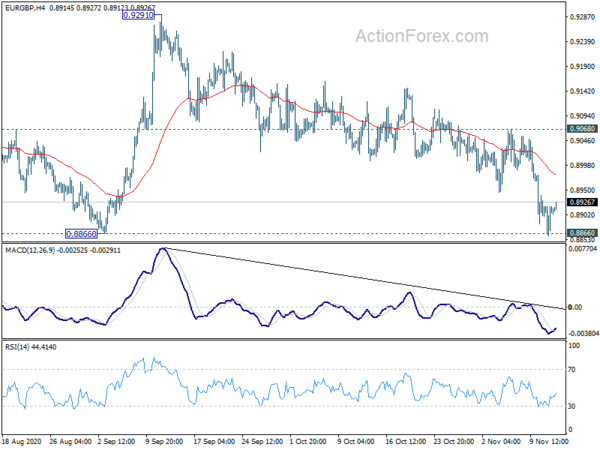This screenshot has width=600, height=450.
Task: Click the ActionForex.com watermark
Action: [x=422, y=36]
